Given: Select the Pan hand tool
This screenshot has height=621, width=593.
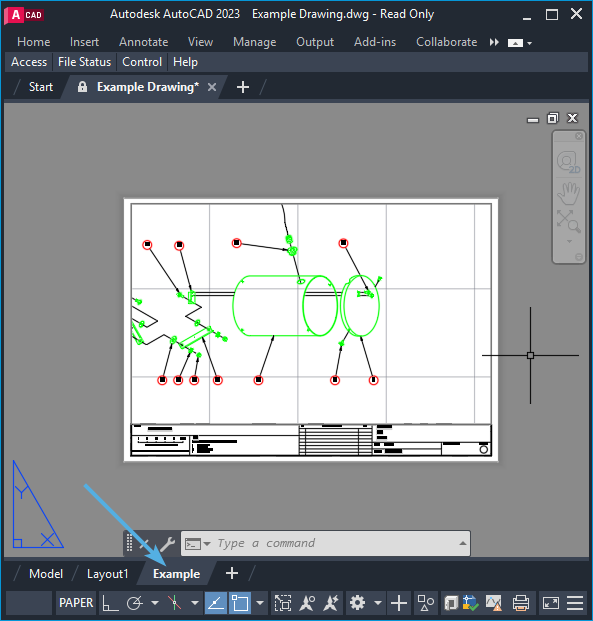Looking at the screenshot, I should (x=568, y=193).
